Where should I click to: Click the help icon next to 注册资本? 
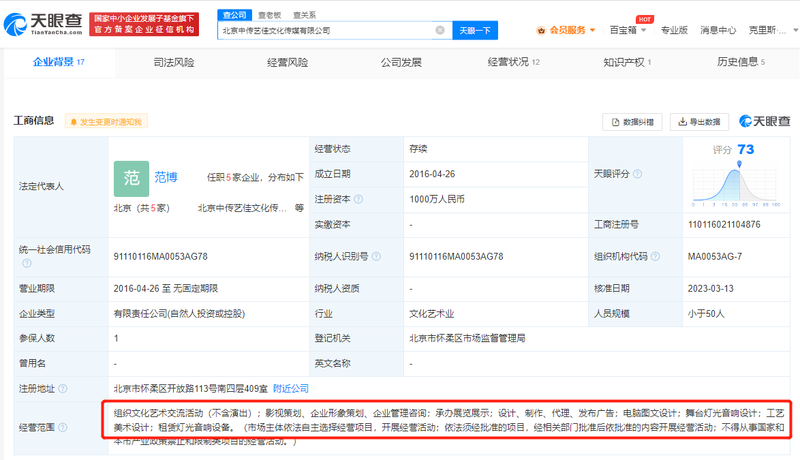(x=360, y=199)
